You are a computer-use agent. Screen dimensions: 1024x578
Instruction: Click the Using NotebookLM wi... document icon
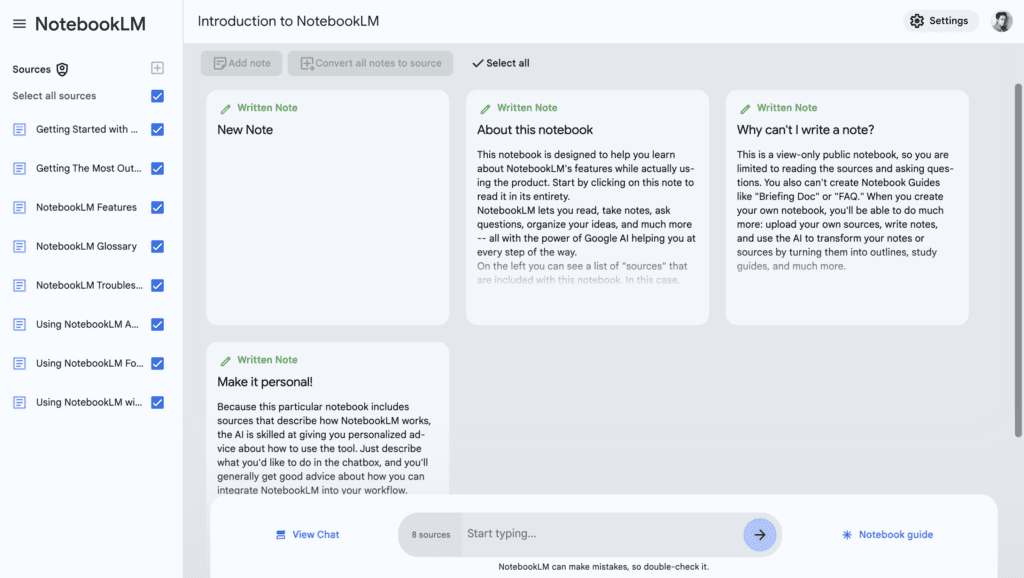[20, 402]
